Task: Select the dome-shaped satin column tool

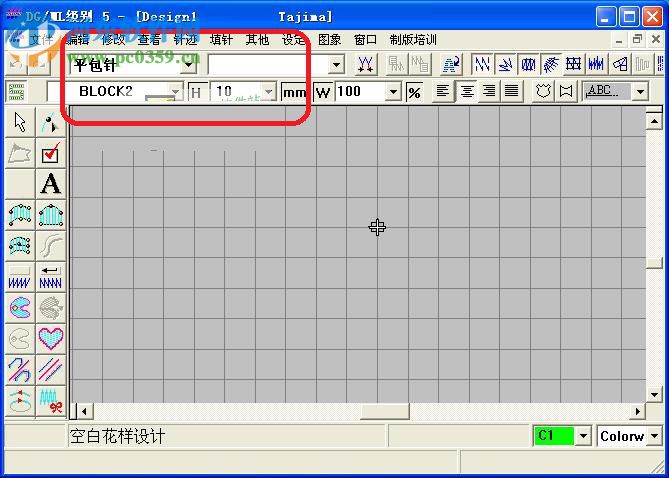Action: click(x=51, y=215)
